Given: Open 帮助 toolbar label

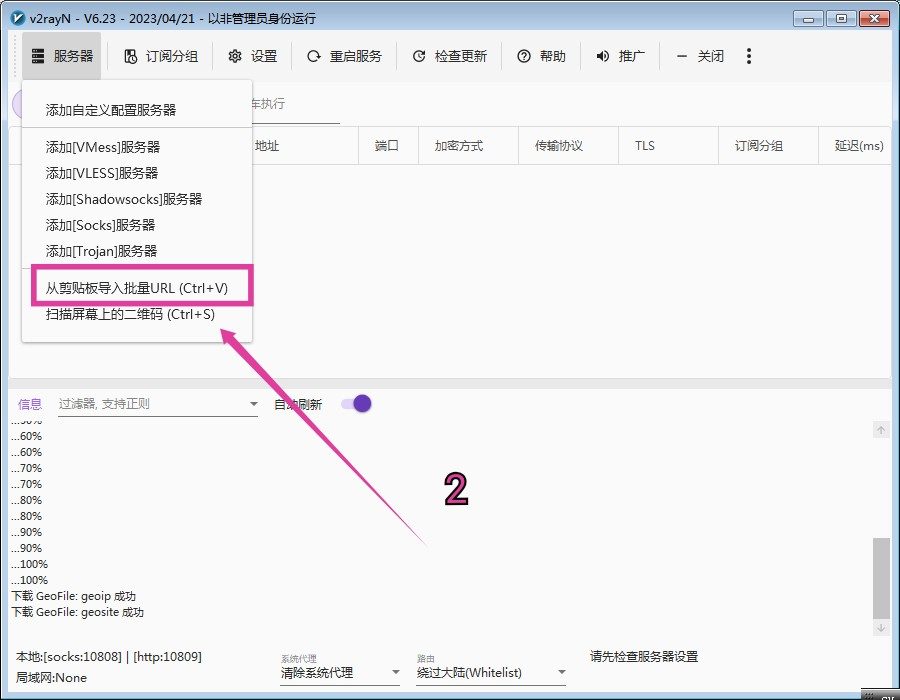Looking at the screenshot, I should click(553, 56).
